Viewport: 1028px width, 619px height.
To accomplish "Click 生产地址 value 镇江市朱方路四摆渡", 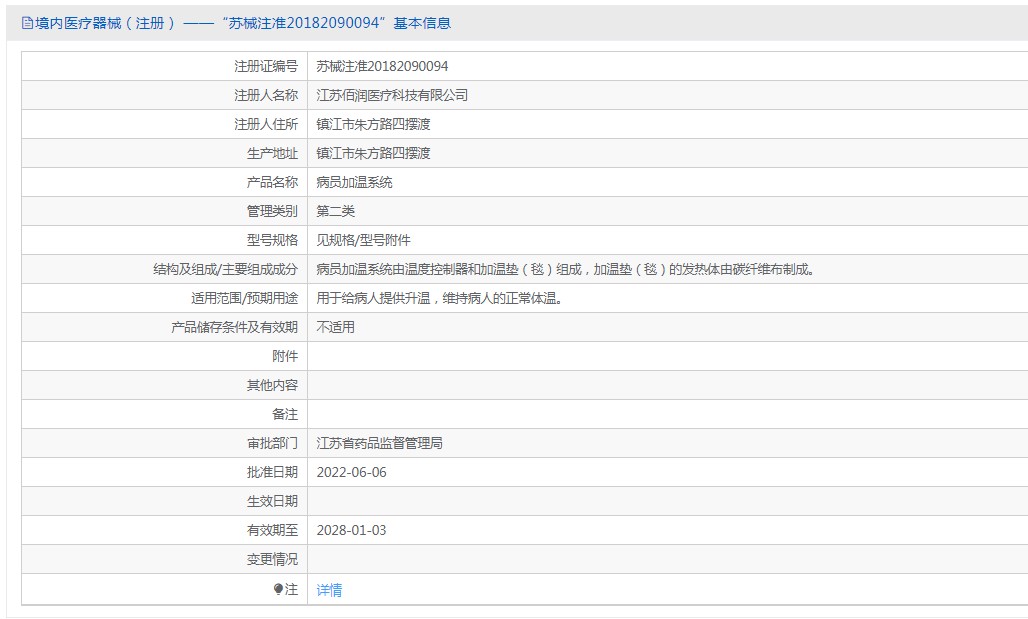I will 374,153.
